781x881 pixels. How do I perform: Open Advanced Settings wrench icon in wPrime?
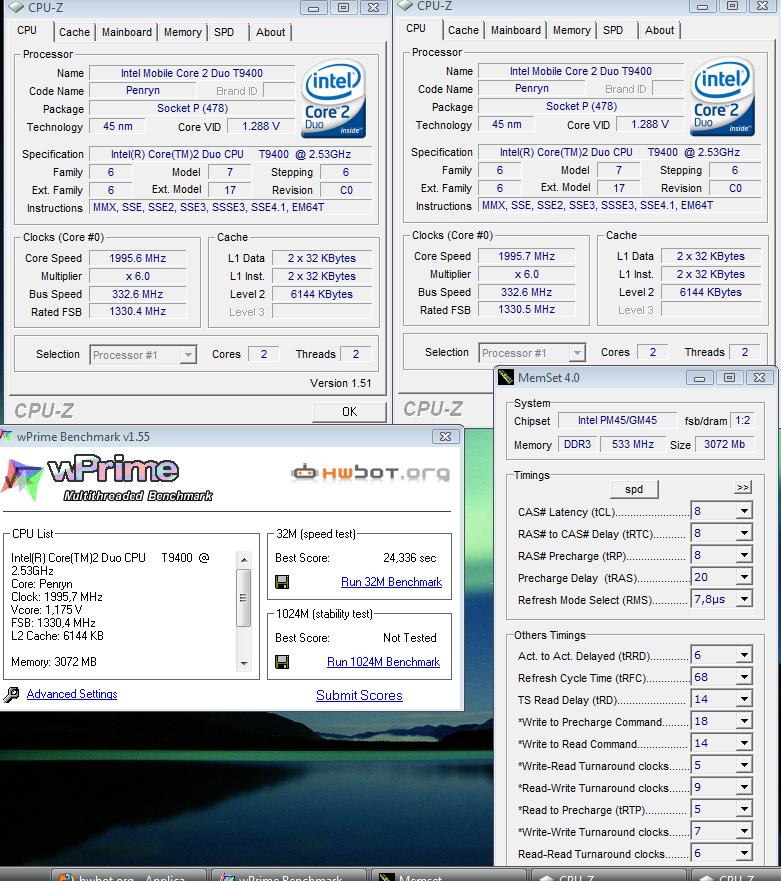11,695
